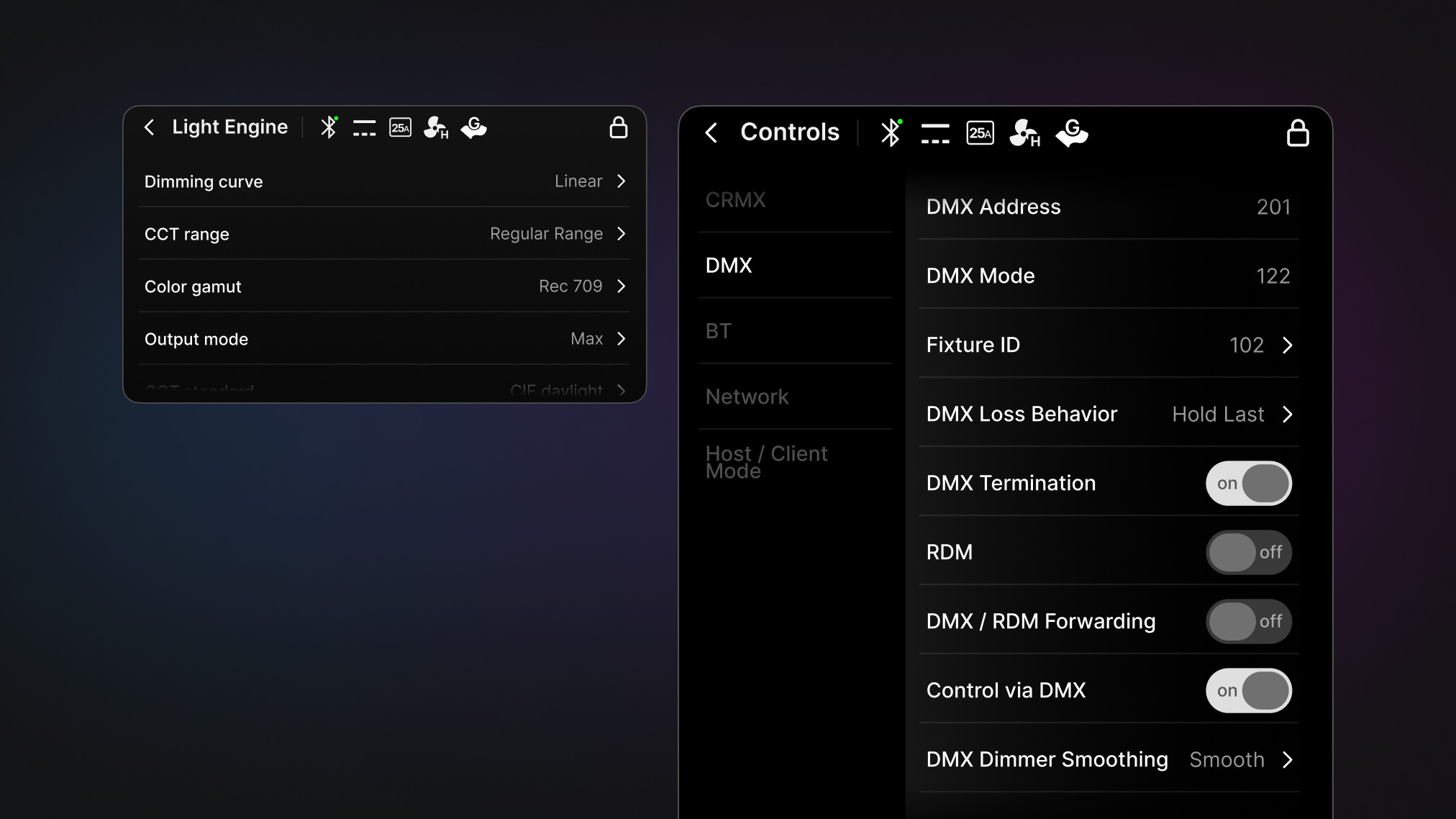Tap the G hand icon in Light Engine header
Image resolution: width=1456 pixels, height=819 pixels.
[x=473, y=128]
